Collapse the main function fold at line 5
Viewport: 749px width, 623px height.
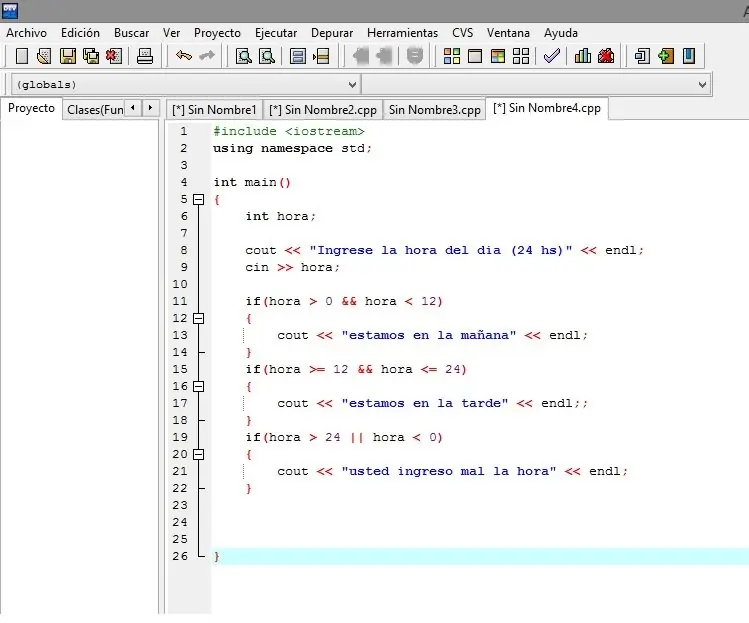[198, 199]
